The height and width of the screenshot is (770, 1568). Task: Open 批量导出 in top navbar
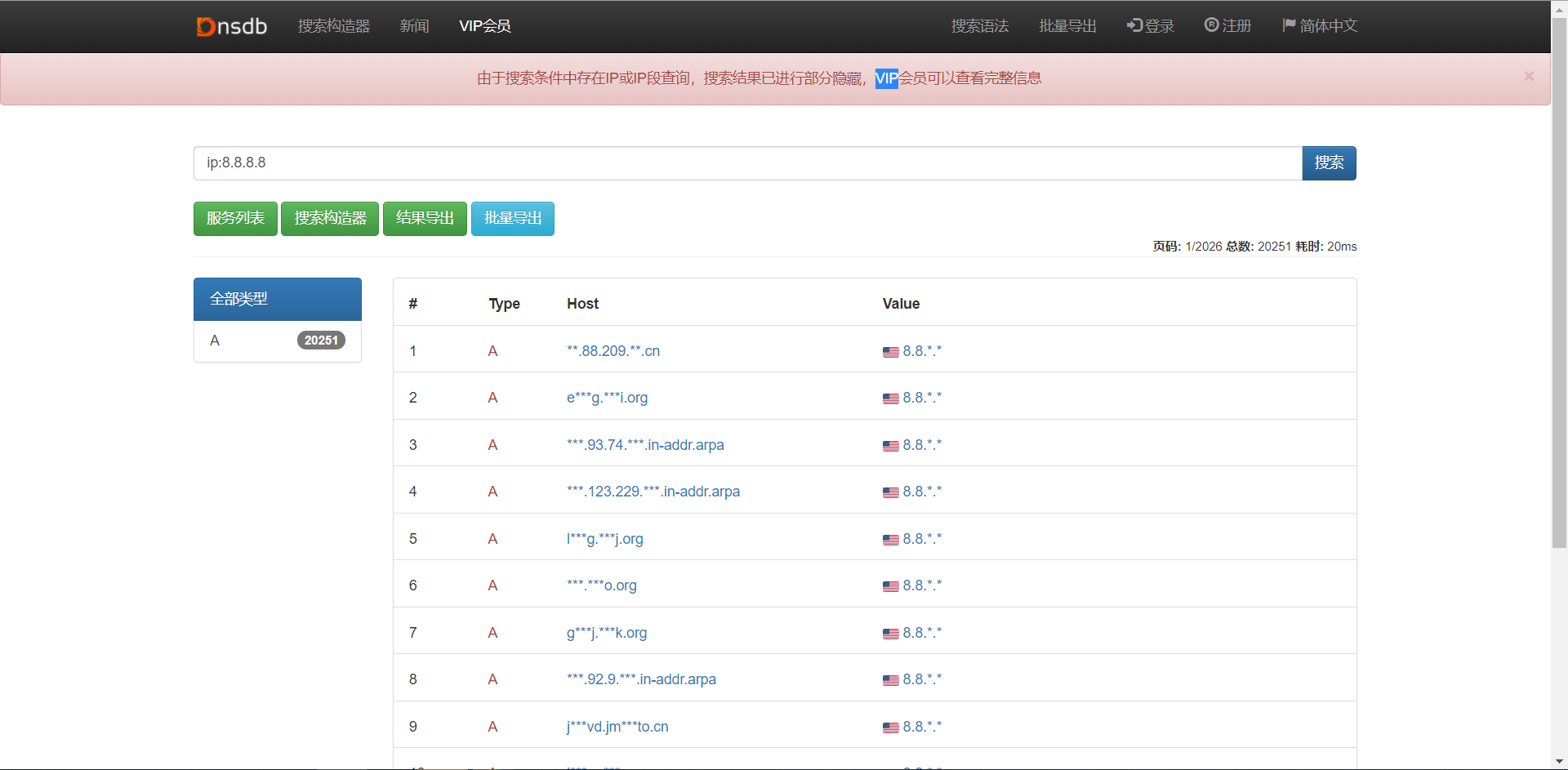tap(1067, 26)
